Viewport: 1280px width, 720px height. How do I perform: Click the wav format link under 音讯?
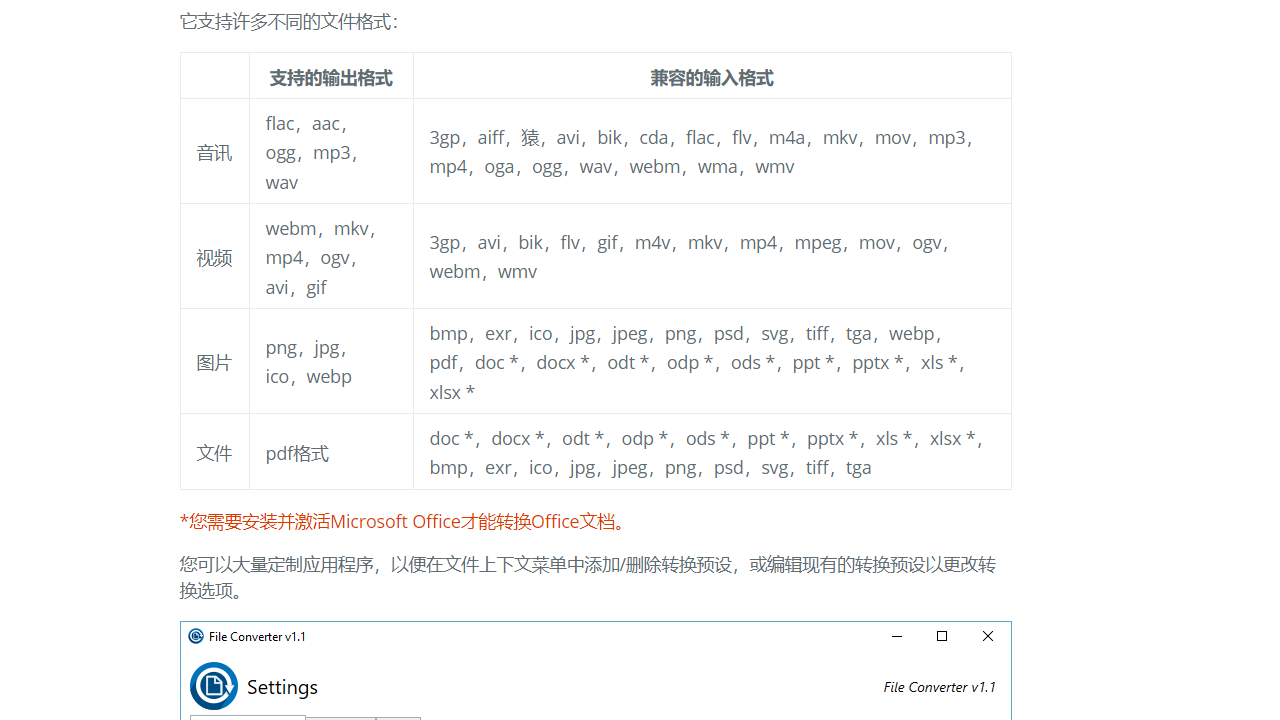[282, 182]
